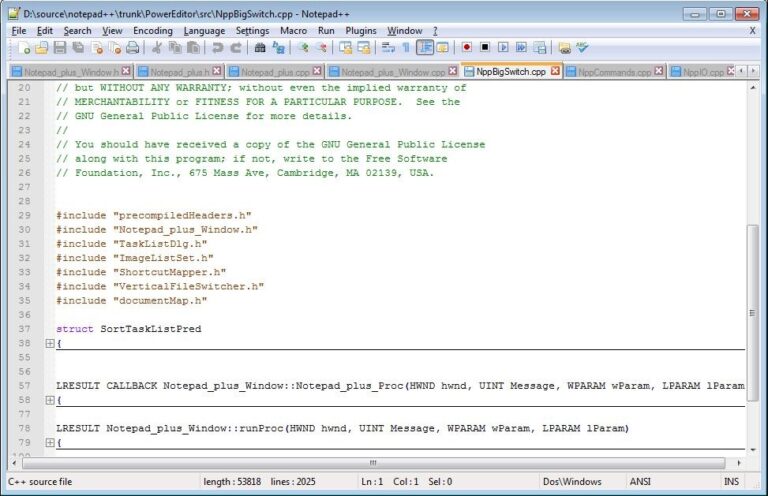Expand the folded runProc block at line 79

[x=50, y=442]
